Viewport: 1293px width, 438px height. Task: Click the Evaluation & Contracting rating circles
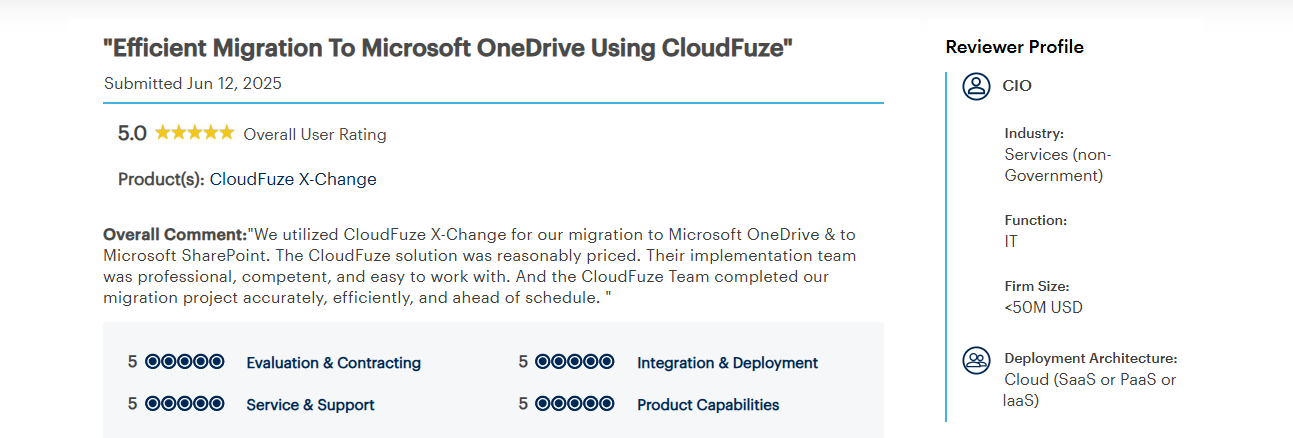click(185, 362)
